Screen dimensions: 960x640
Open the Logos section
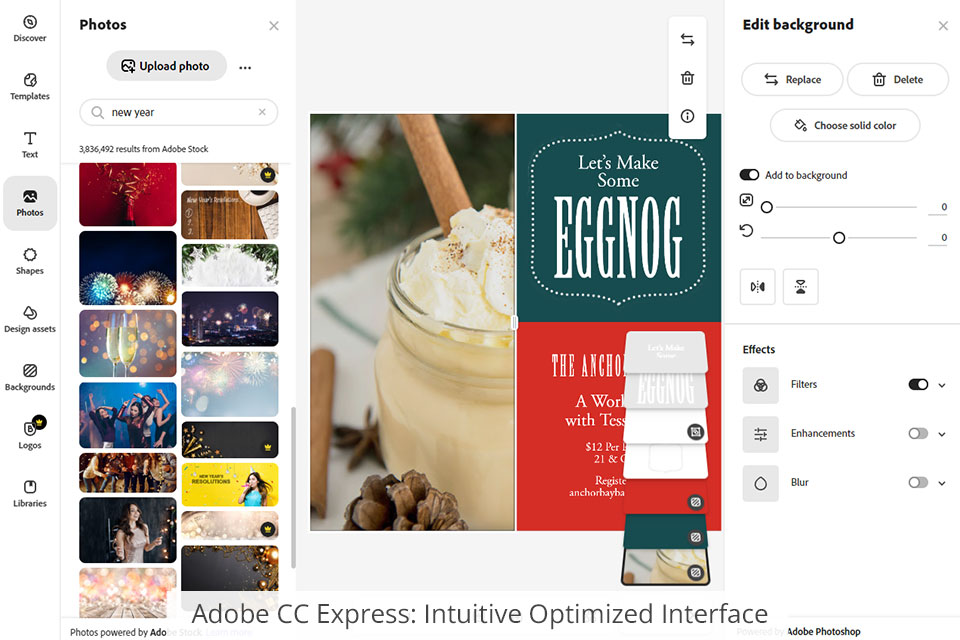[x=29, y=434]
